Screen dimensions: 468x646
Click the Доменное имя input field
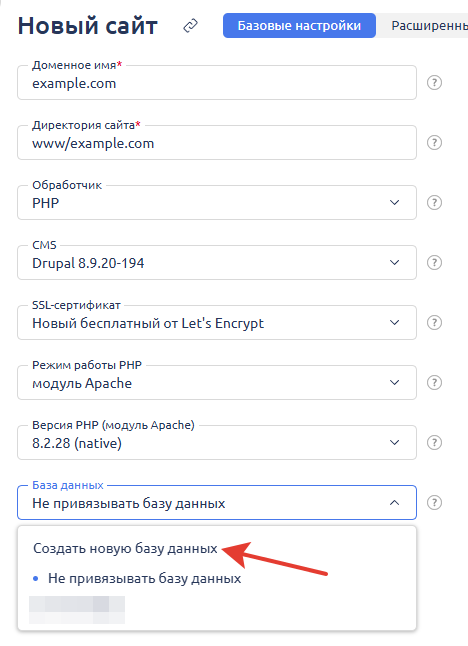(217, 82)
